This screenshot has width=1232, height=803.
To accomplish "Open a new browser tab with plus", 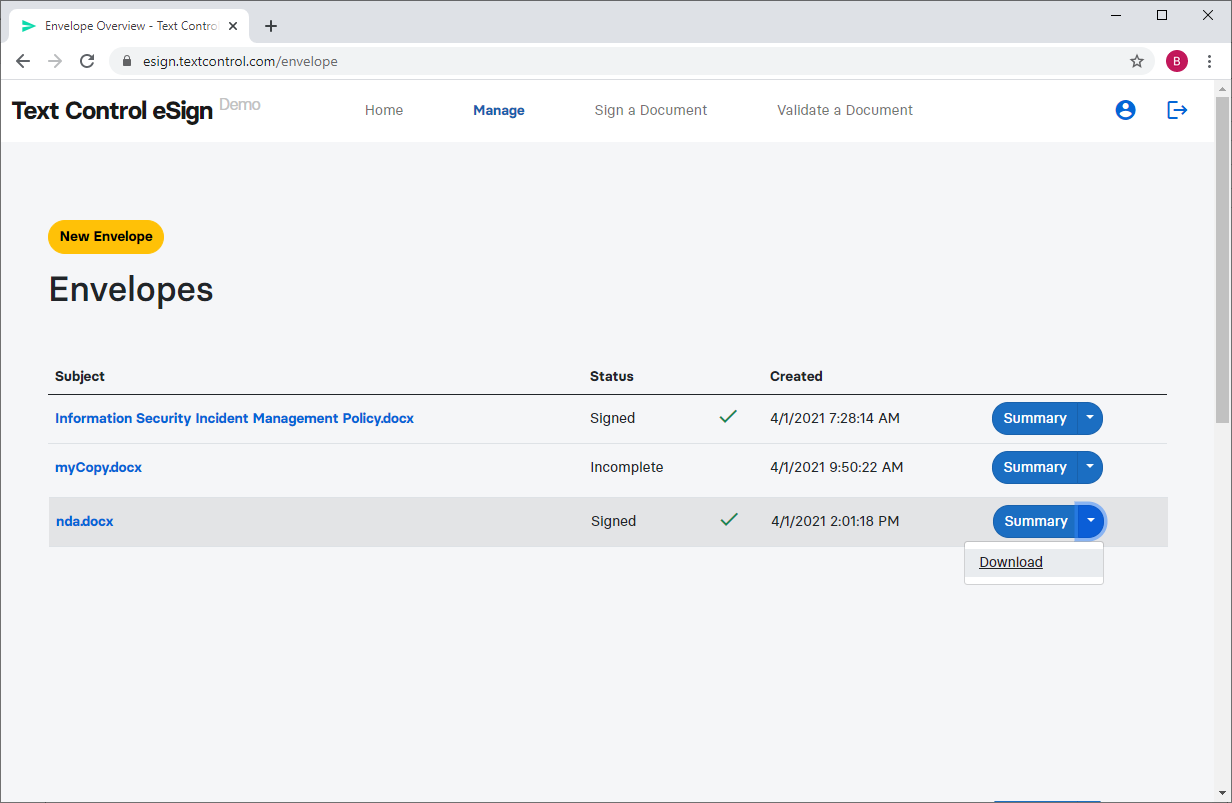I will 271,26.
